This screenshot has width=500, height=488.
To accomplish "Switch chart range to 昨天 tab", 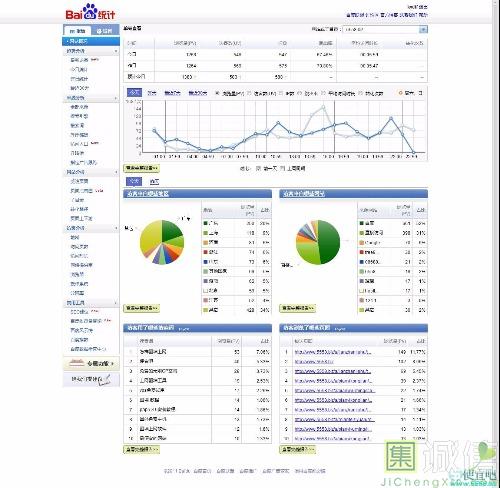I will click(152, 93).
